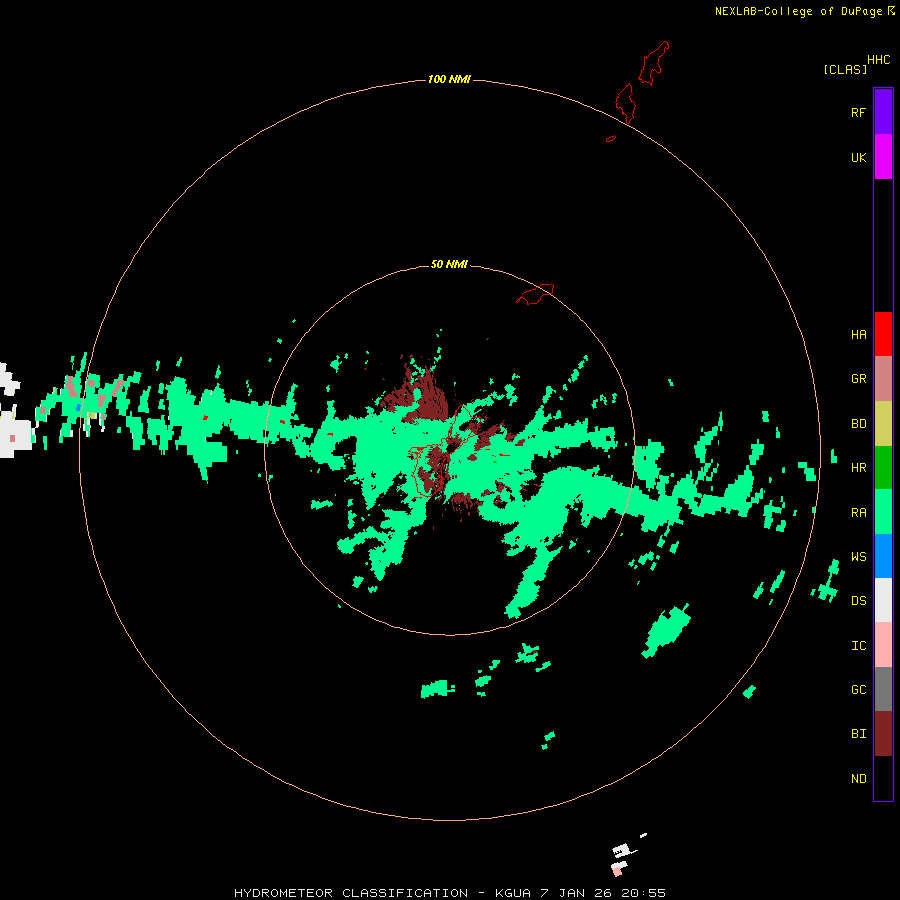Click the HR legend label
The height and width of the screenshot is (900, 900).
click(x=858, y=468)
